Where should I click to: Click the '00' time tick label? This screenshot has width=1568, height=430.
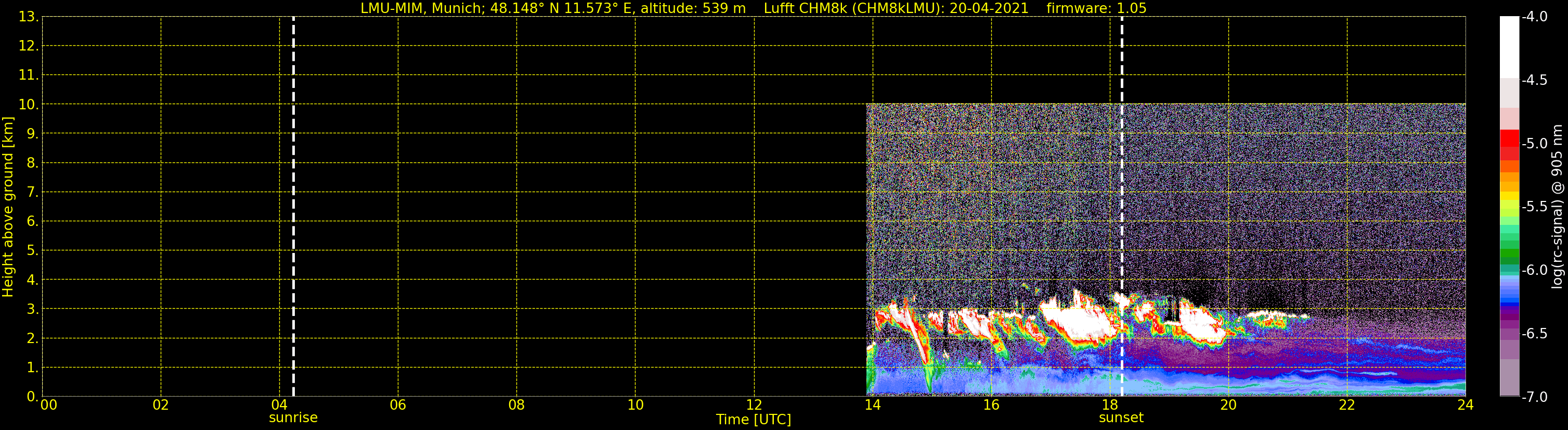pos(49,405)
